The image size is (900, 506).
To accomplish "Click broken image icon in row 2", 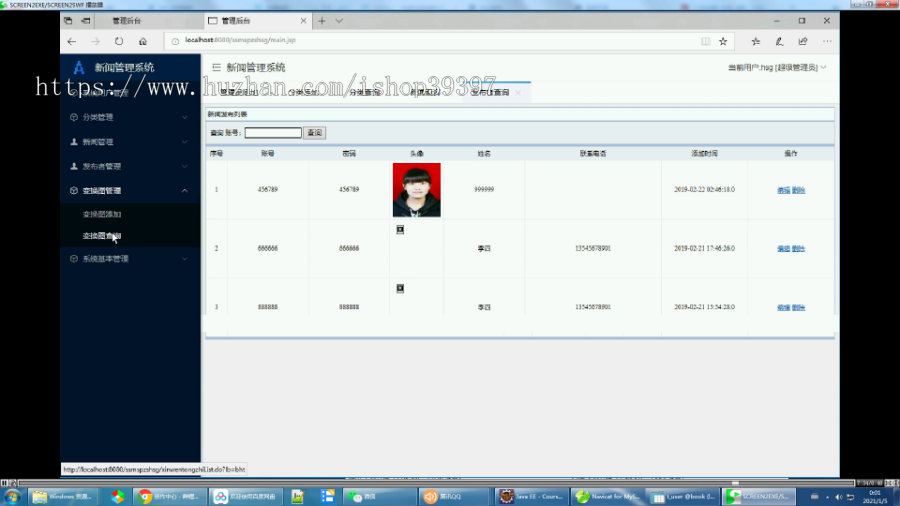I will pos(400,229).
